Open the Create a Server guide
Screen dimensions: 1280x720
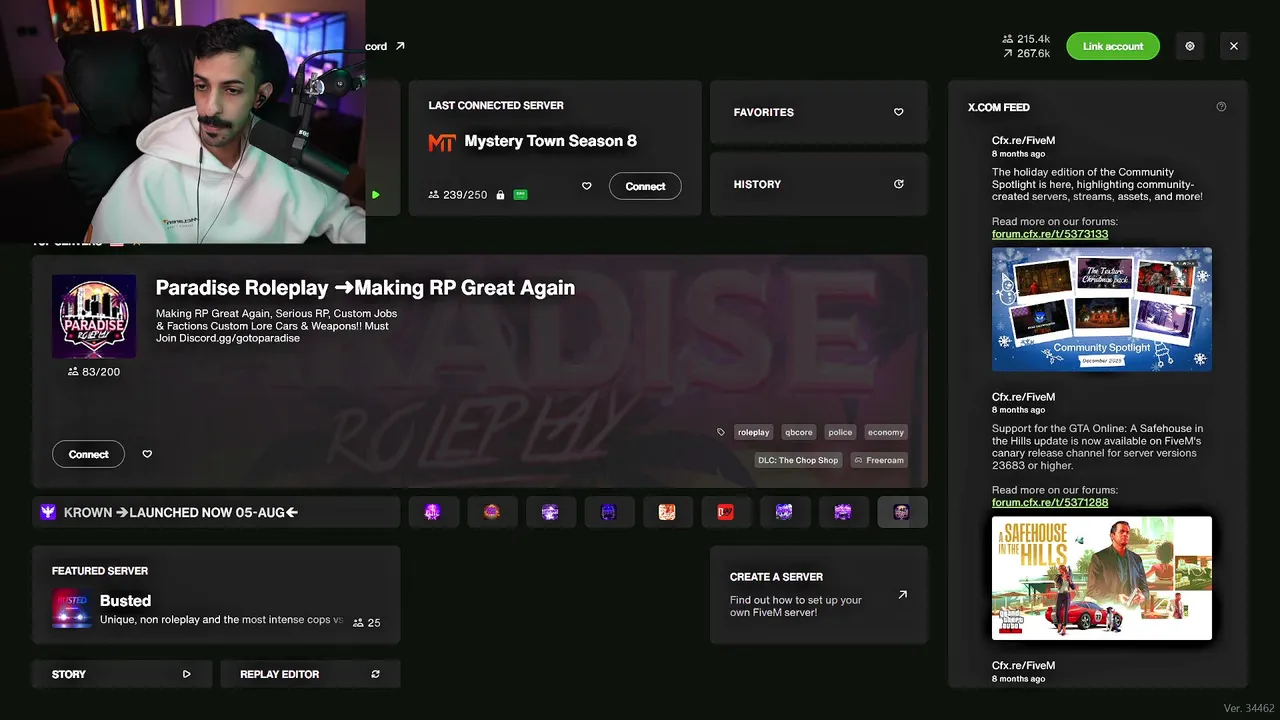[819, 595]
